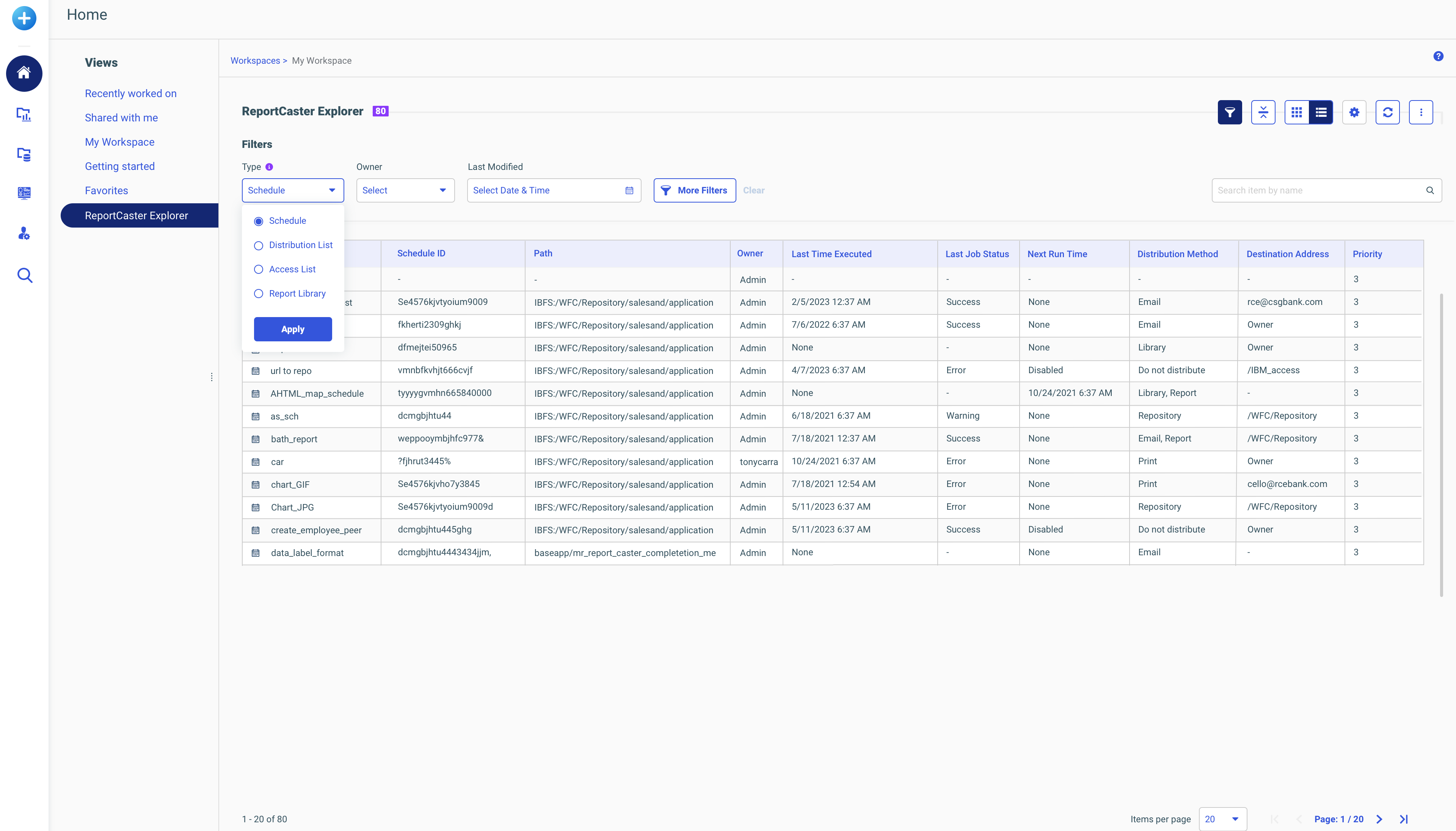The image size is (1456, 831).
Task: Click the Apply button
Action: 293,329
